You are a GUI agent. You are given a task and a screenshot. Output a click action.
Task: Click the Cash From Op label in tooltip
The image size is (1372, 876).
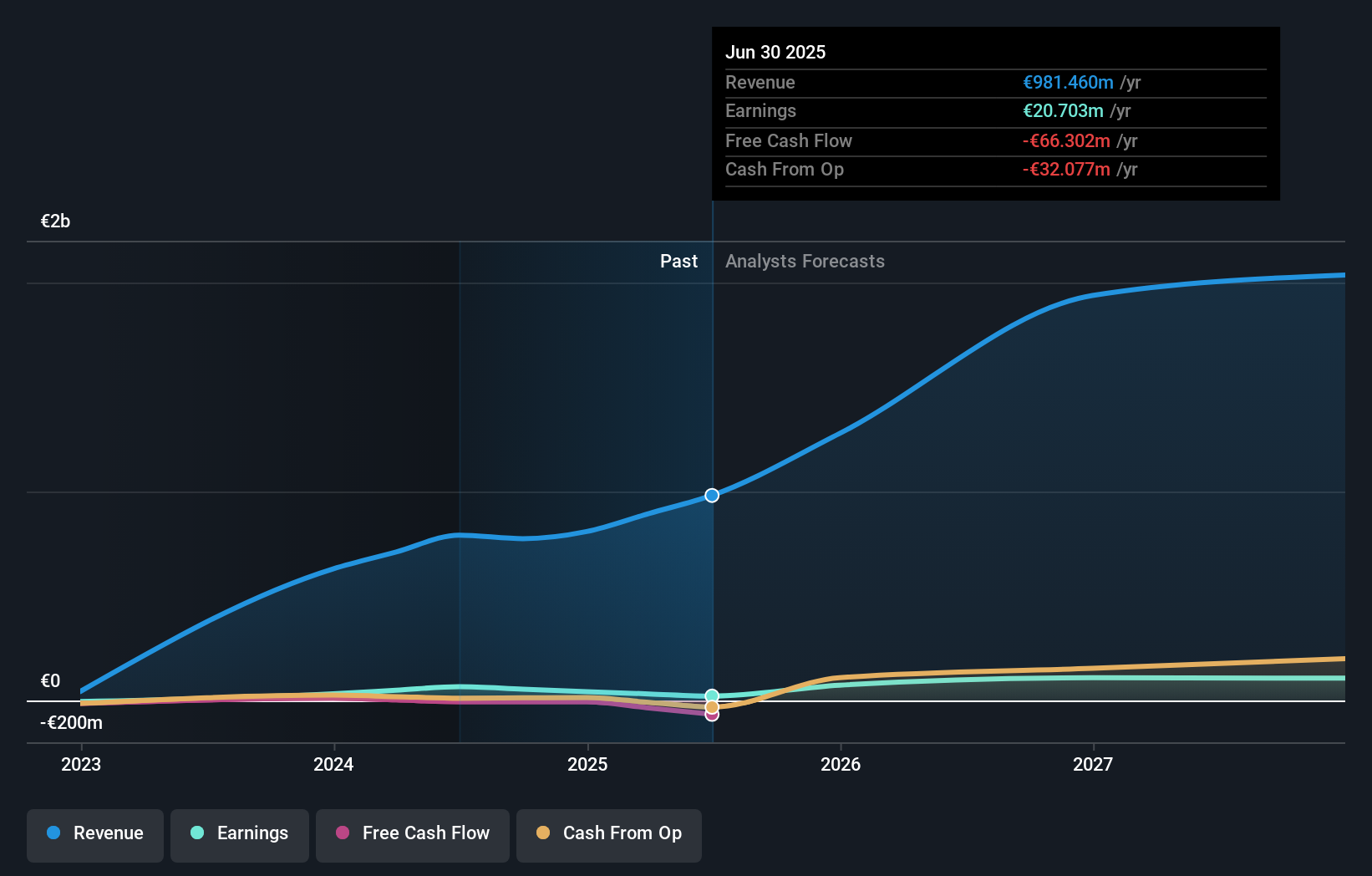click(x=785, y=169)
